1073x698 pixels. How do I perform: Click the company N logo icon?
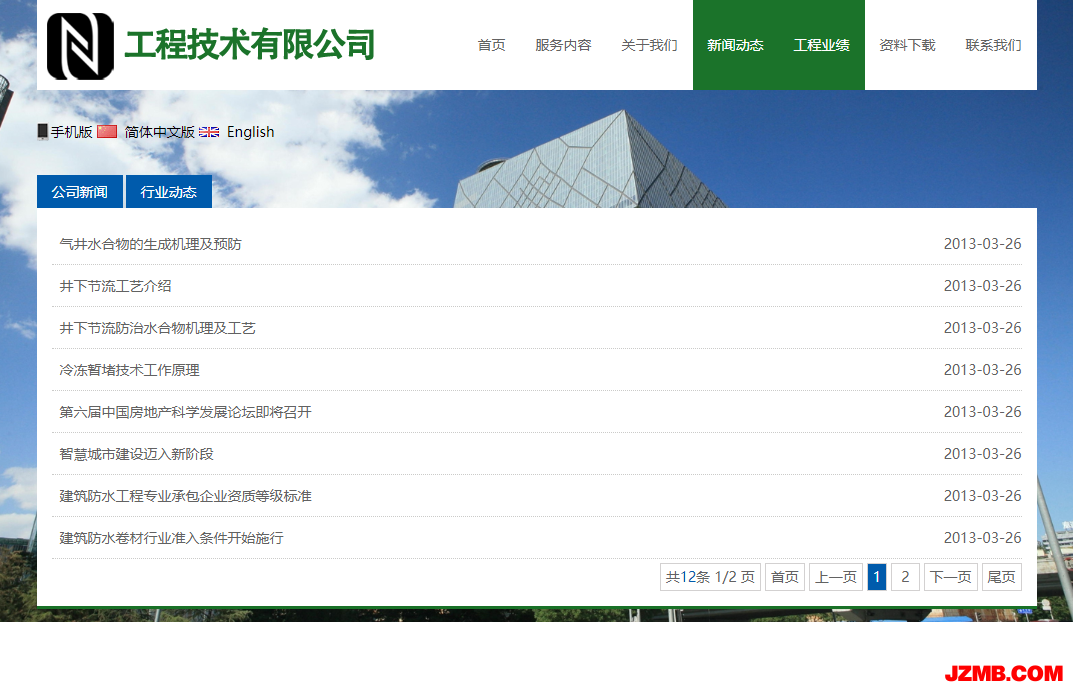80,46
